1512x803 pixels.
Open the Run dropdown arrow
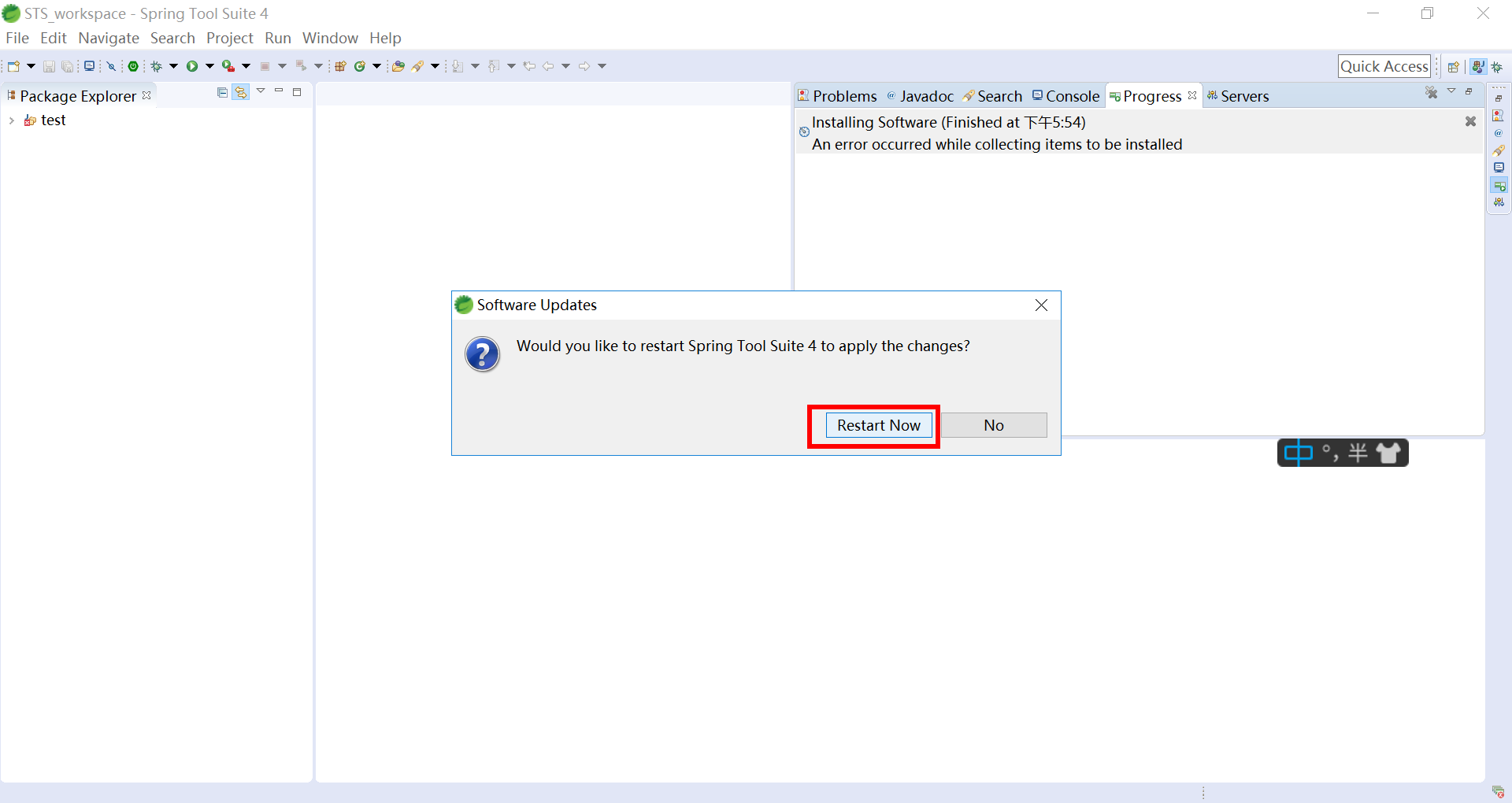click(x=209, y=66)
